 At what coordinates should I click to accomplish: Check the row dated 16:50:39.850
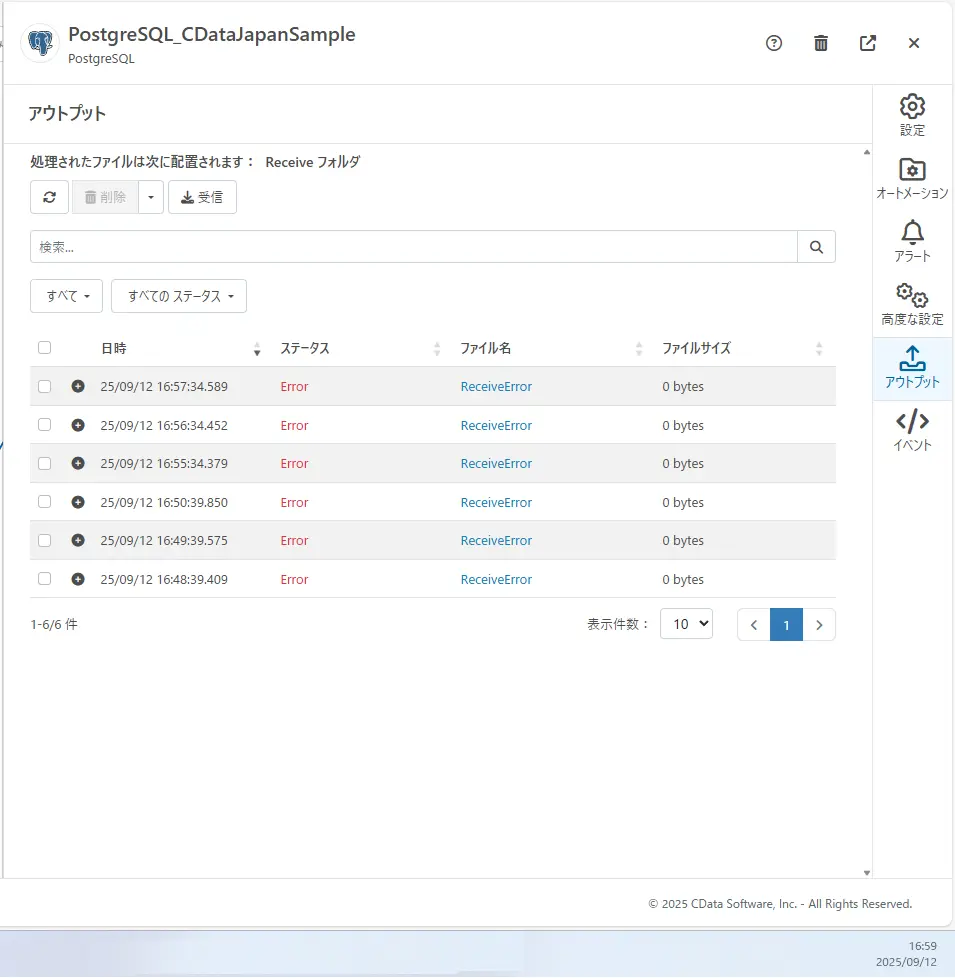pos(44,501)
